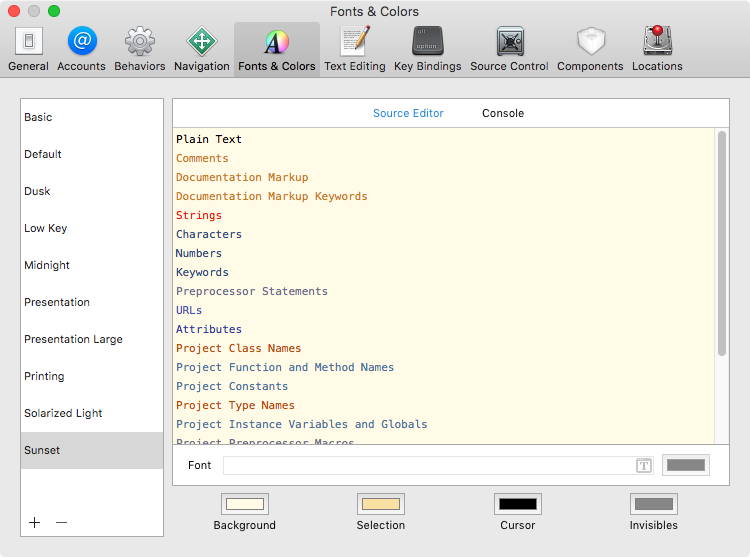Open the Behaviors preferences pane

click(x=140, y=49)
